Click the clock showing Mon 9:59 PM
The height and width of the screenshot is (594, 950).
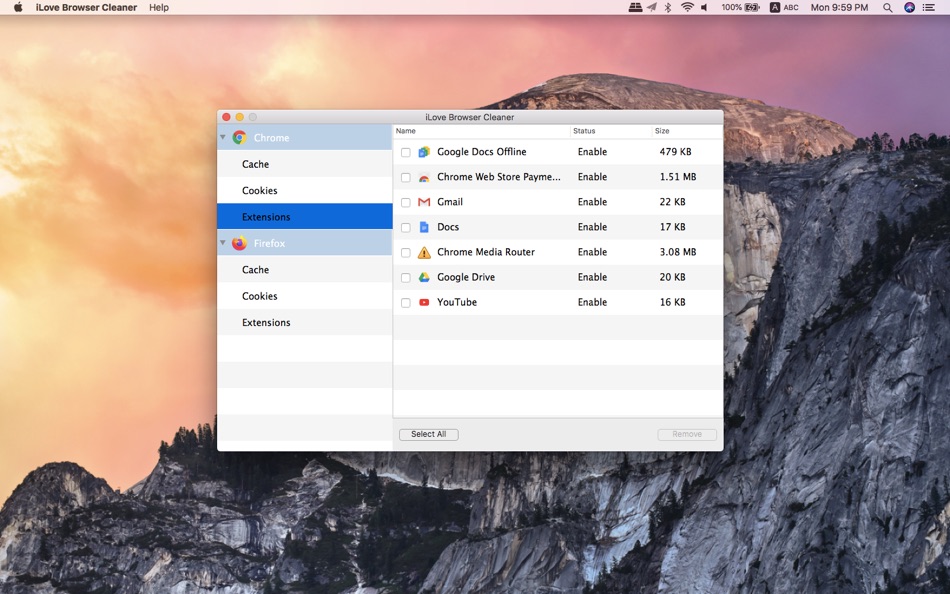point(839,7)
